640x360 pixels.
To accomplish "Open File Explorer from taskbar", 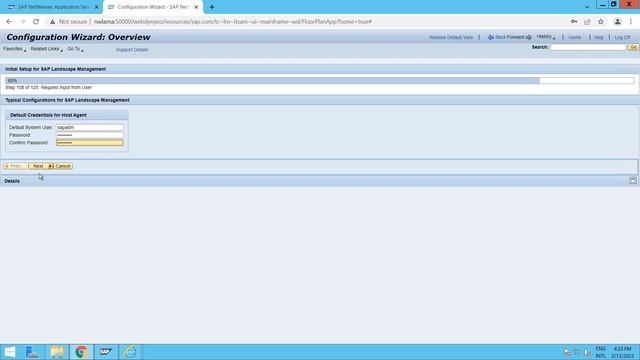I will coord(57,352).
